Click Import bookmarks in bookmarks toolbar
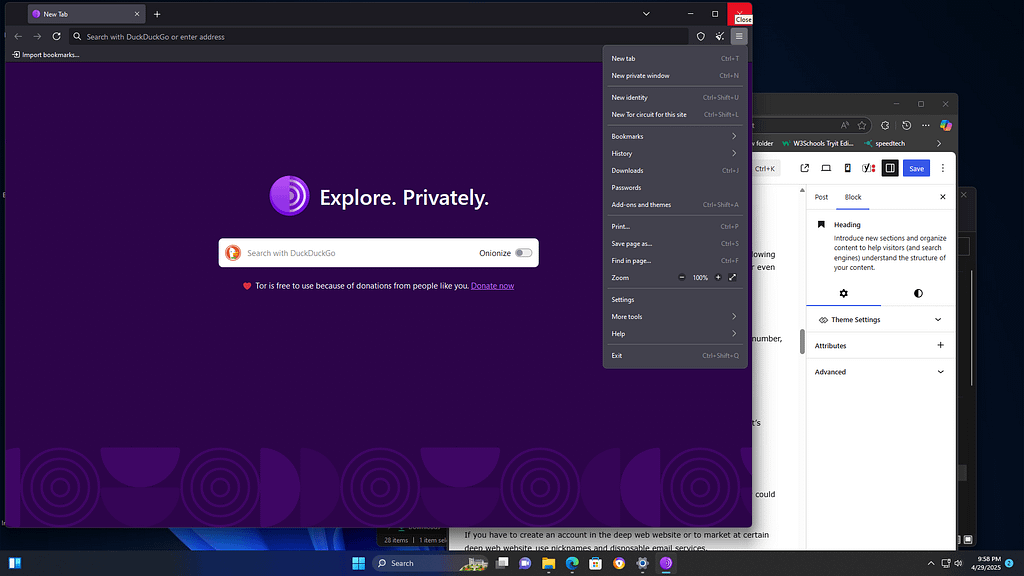1024x576 pixels. click(46, 55)
